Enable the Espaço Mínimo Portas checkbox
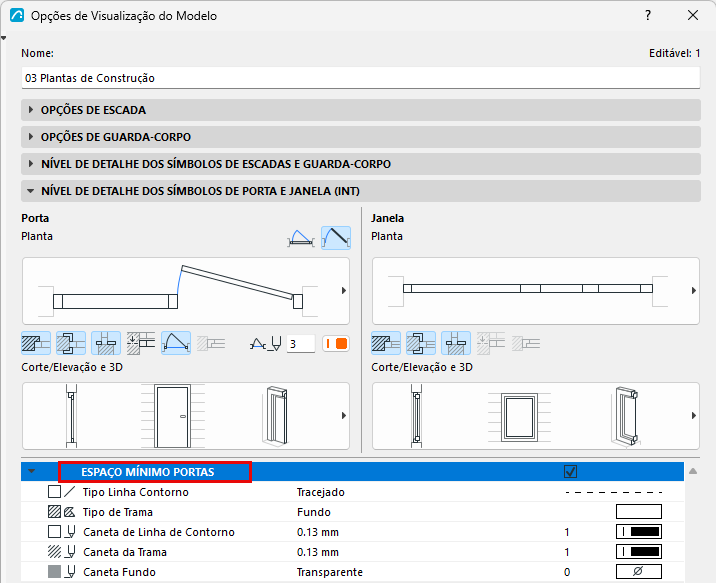The width and height of the screenshot is (716, 583). click(x=570, y=472)
